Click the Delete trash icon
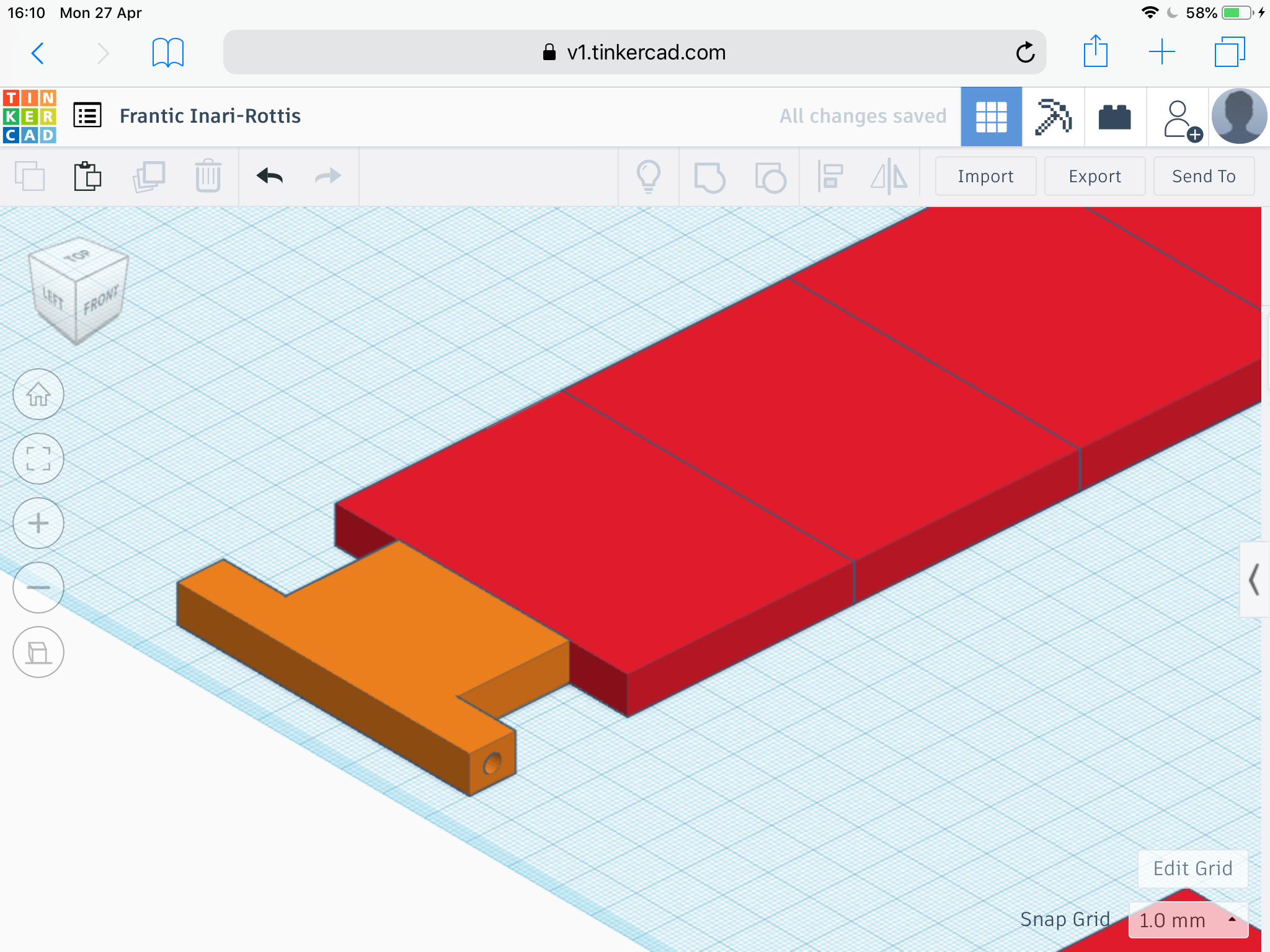This screenshot has height=952, width=1270. 208,176
